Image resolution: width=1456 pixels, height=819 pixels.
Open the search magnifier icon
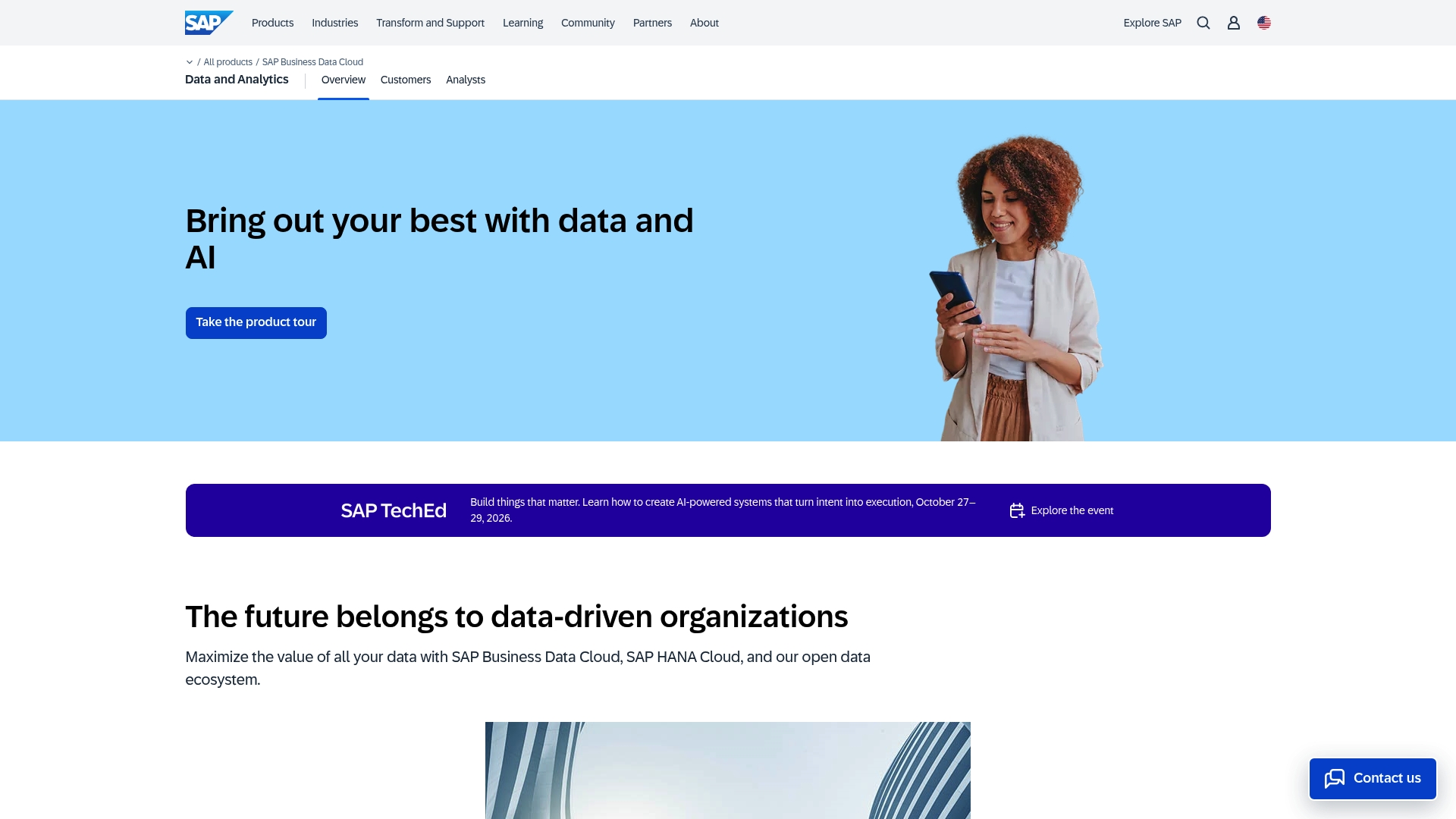(x=1203, y=23)
